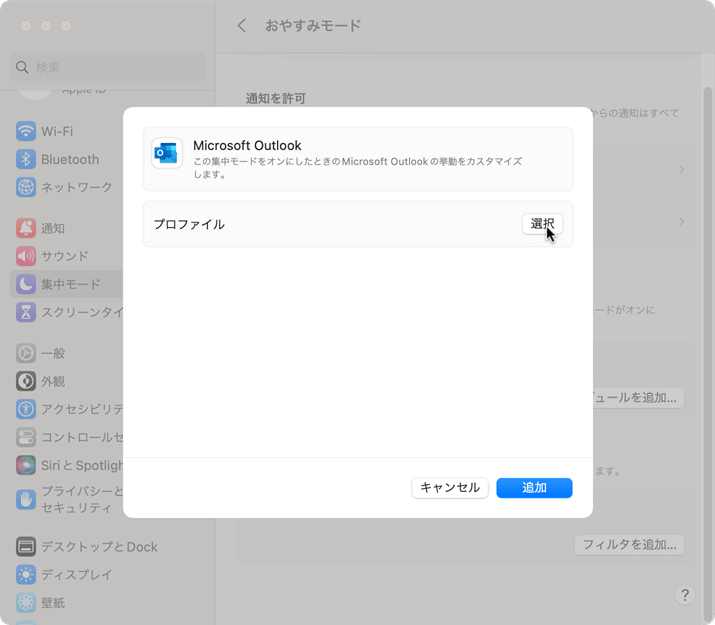Click the 選択 button for プロファイル
Screen dimensions: 715x625
(542, 224)
